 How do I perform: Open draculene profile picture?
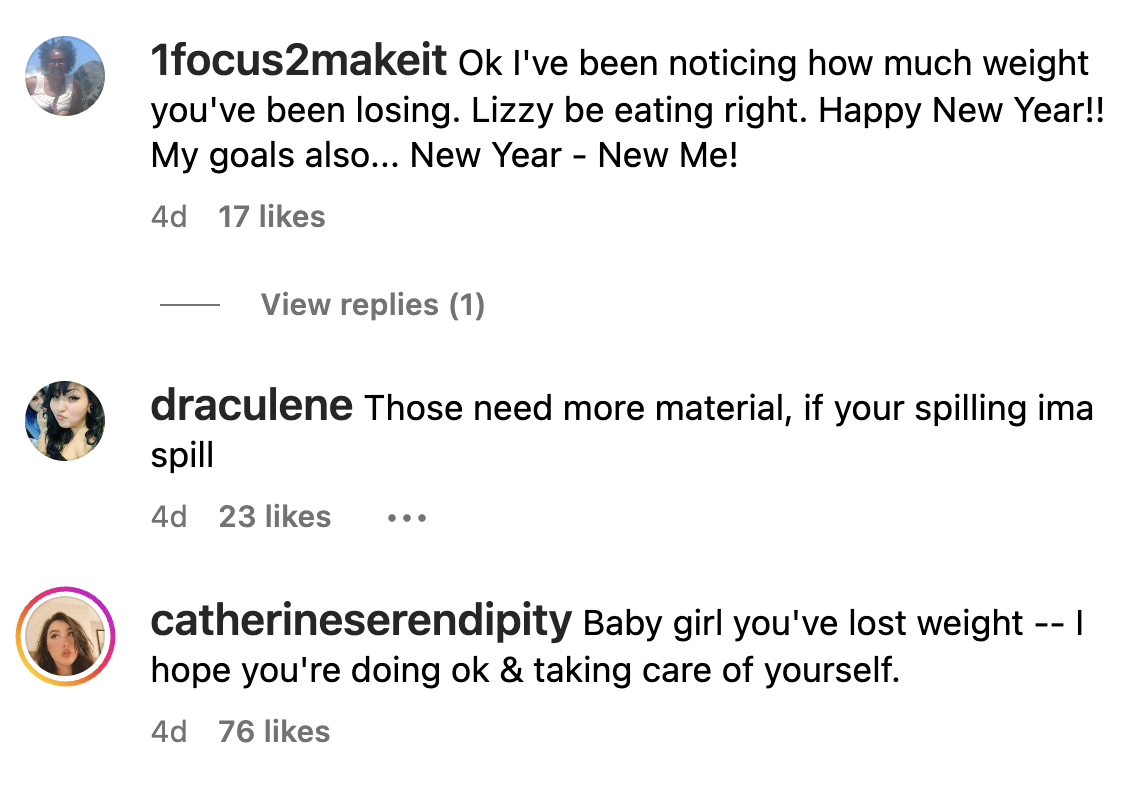(65, 421)
